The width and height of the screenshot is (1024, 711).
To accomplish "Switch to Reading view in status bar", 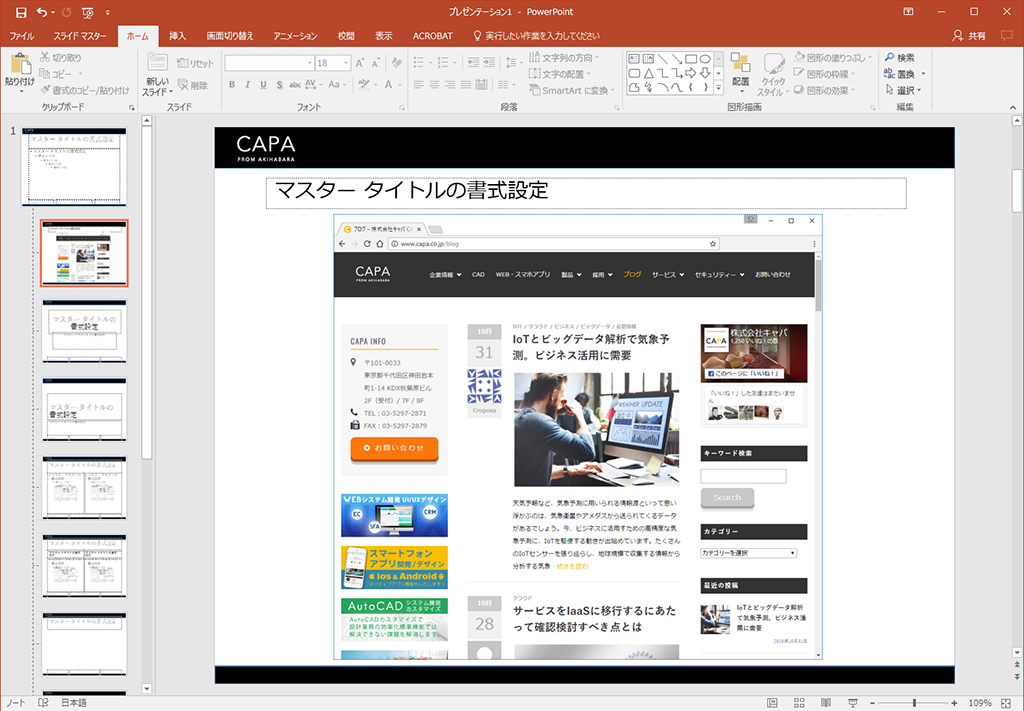I will (x=826, y=703).
